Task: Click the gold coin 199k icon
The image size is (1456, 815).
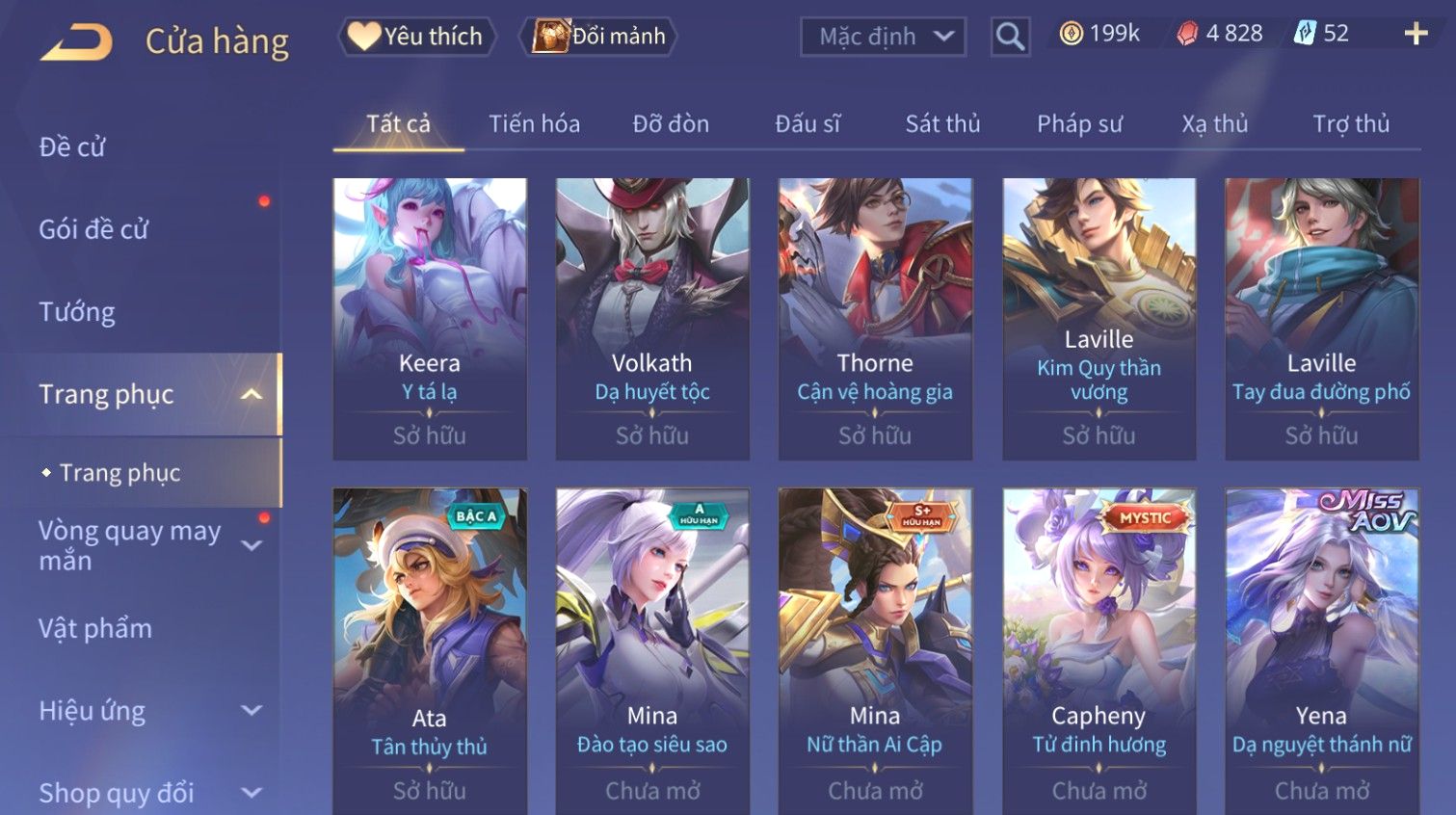Action: [1071, 34]
